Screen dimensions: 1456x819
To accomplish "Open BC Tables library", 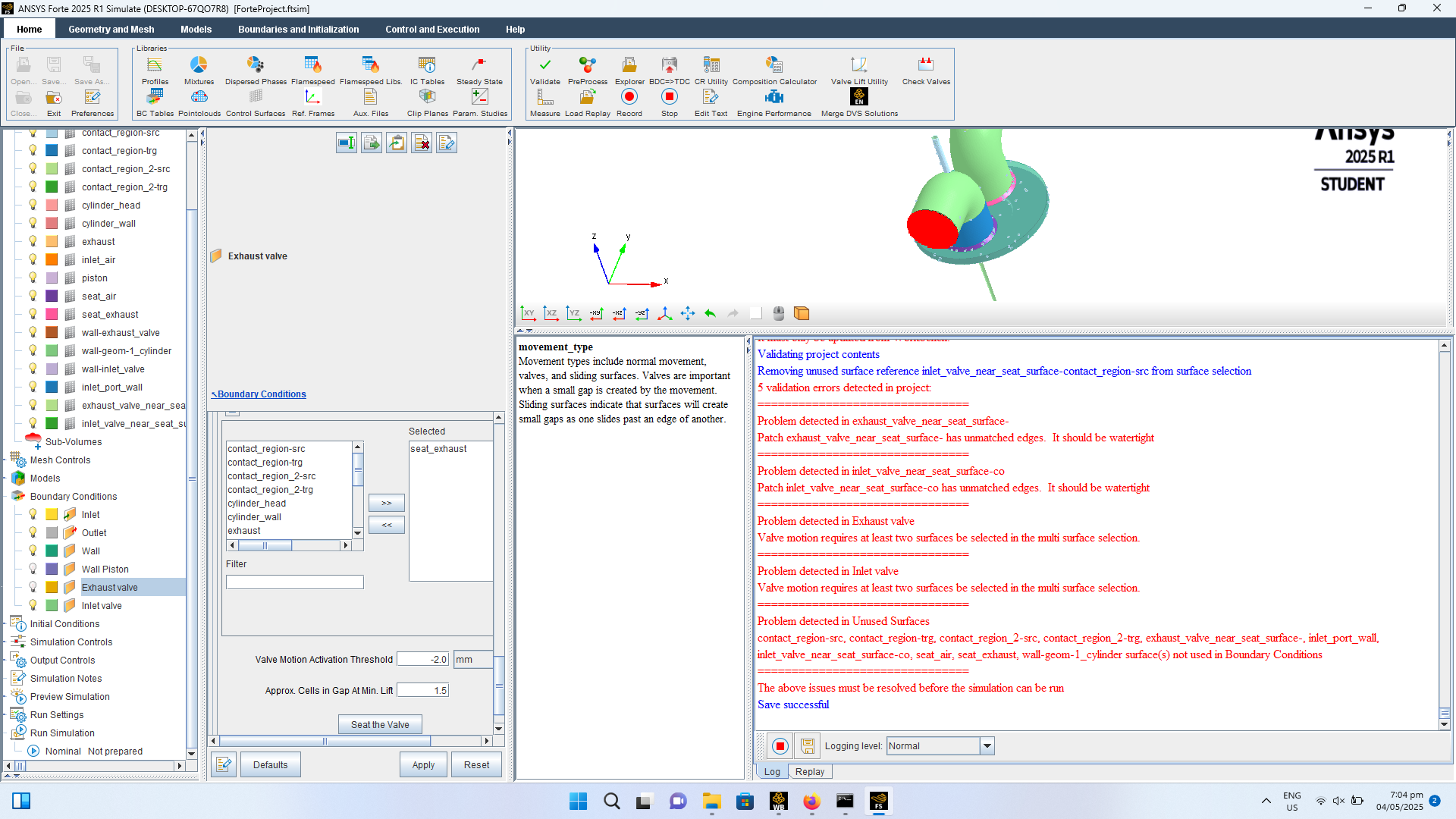I will click(x=155, y=102).
